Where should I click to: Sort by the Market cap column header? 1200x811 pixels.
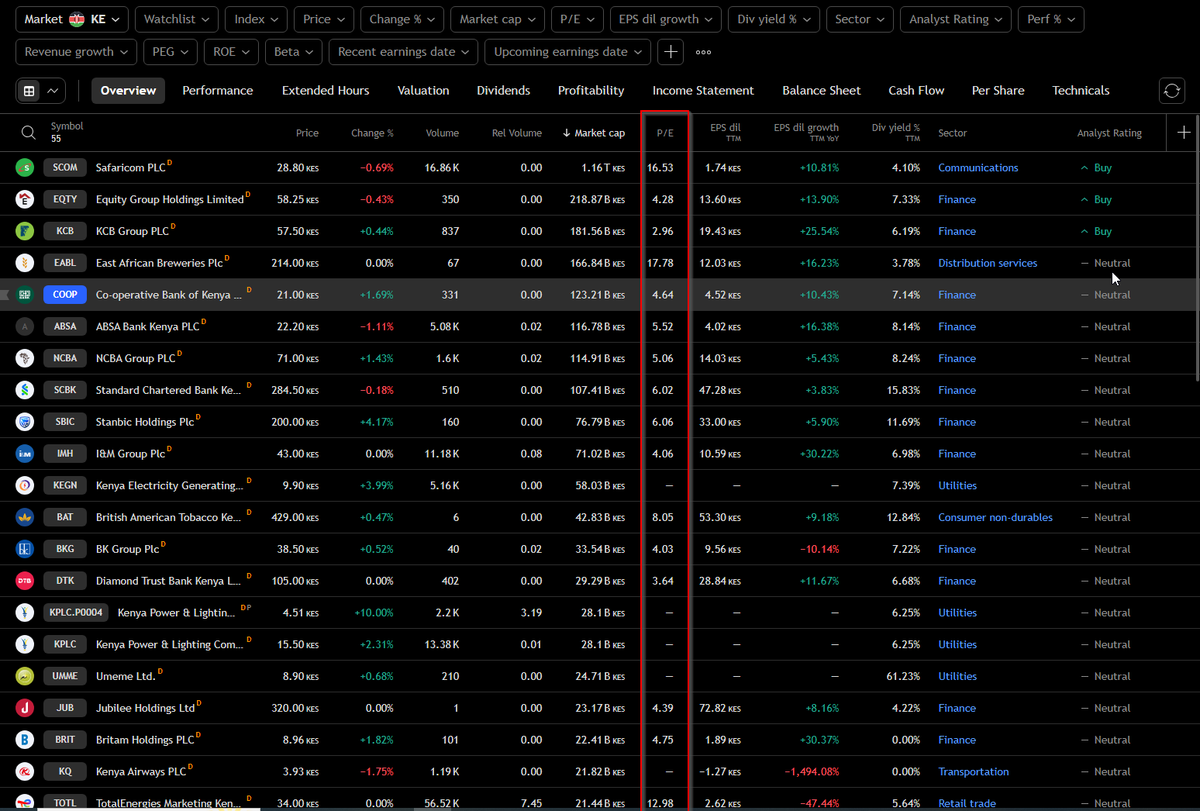tap(594, 133)
